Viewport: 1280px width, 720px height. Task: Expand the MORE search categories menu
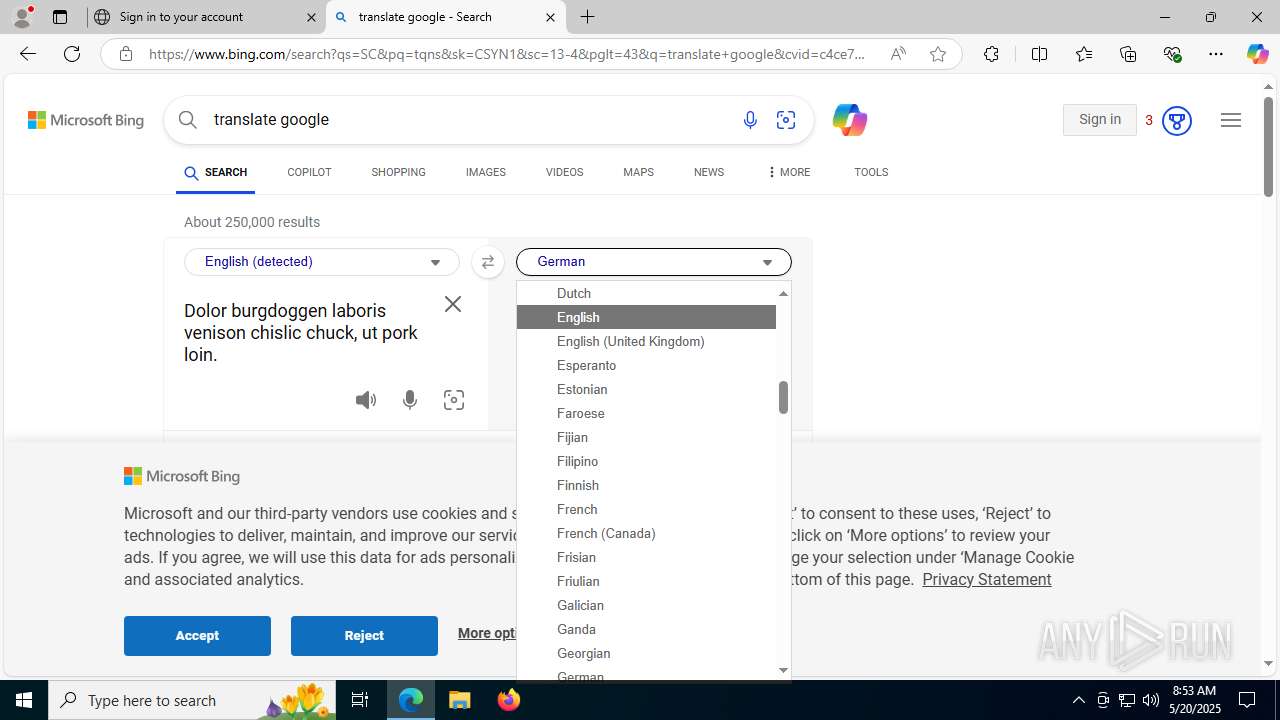click(x=788, y=172)
